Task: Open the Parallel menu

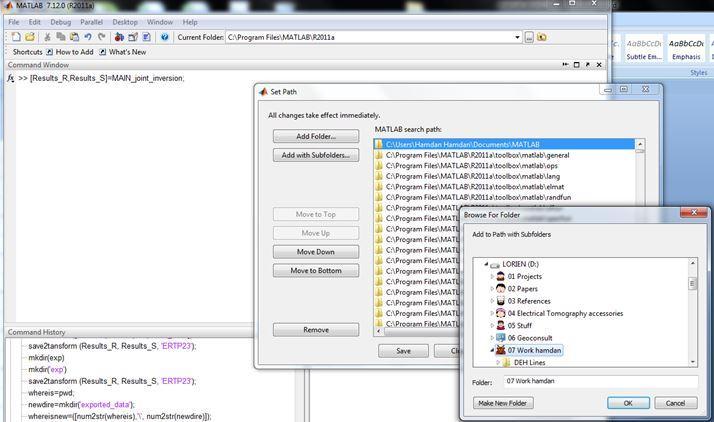Action: [x=91, y=22]
